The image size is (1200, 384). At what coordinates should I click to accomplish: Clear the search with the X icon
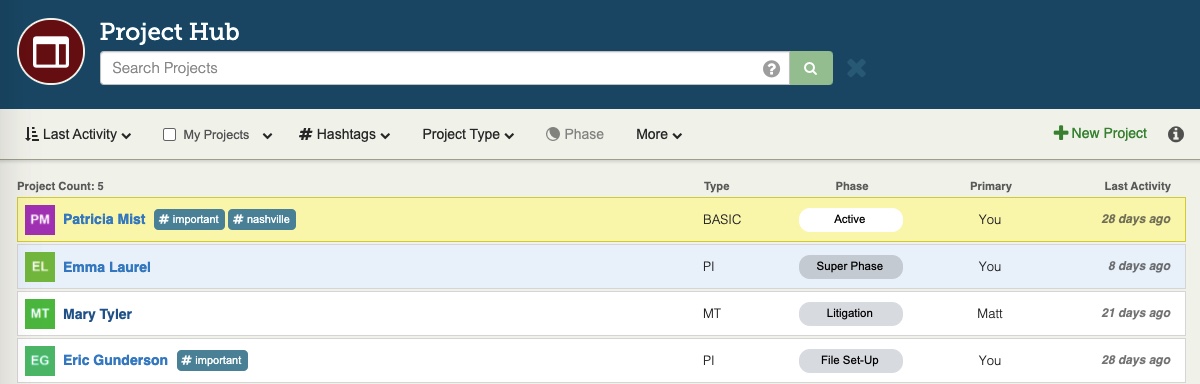pos(856,68)
